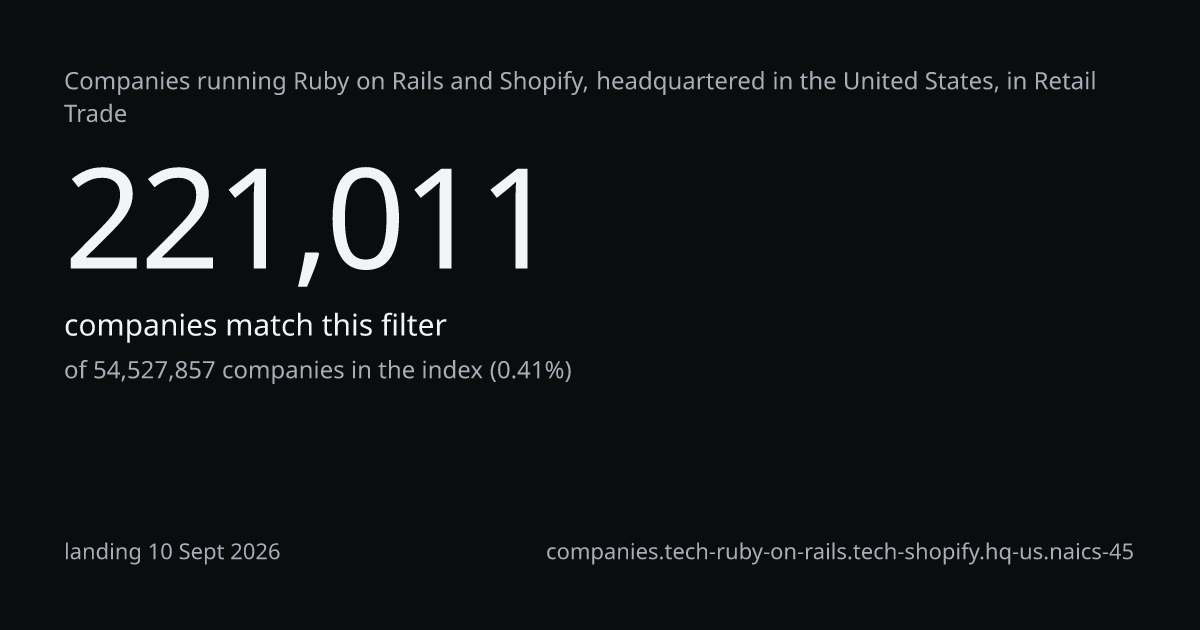The height and width of the screenshot is (630, 1200).
Task: Select the filter description heading
Action: pyautogui.click(x=580, y=97)
